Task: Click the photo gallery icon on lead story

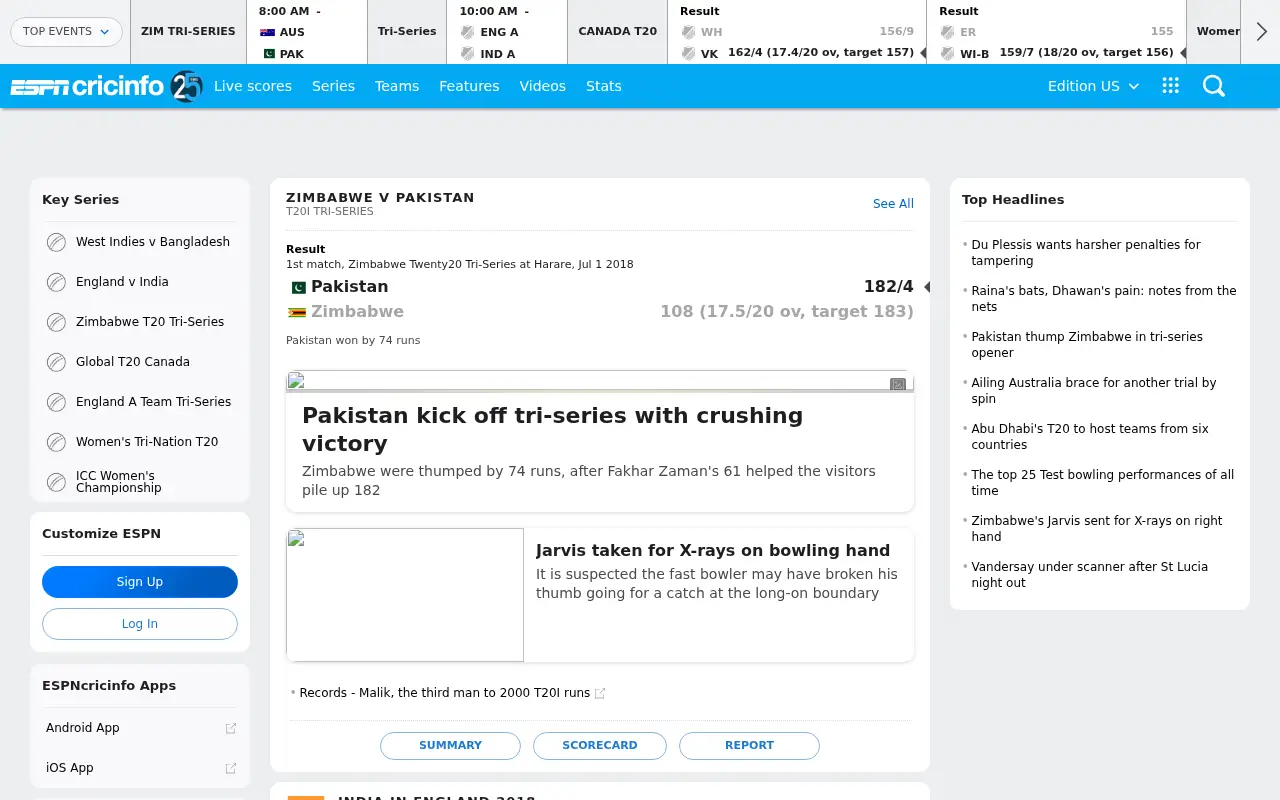Action: [898, 384]
